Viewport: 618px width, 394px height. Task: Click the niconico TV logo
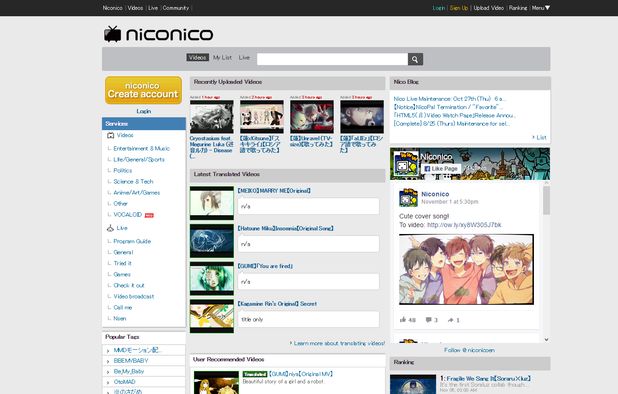(158, 34)
